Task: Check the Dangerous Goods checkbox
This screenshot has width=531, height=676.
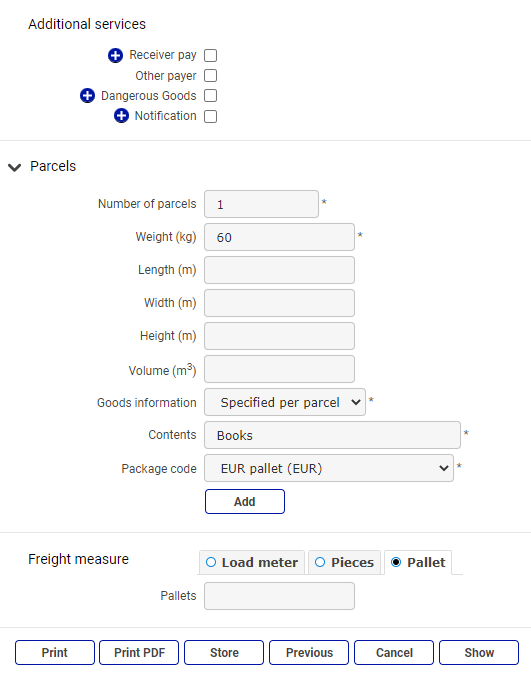Action: tap(210, 96)
